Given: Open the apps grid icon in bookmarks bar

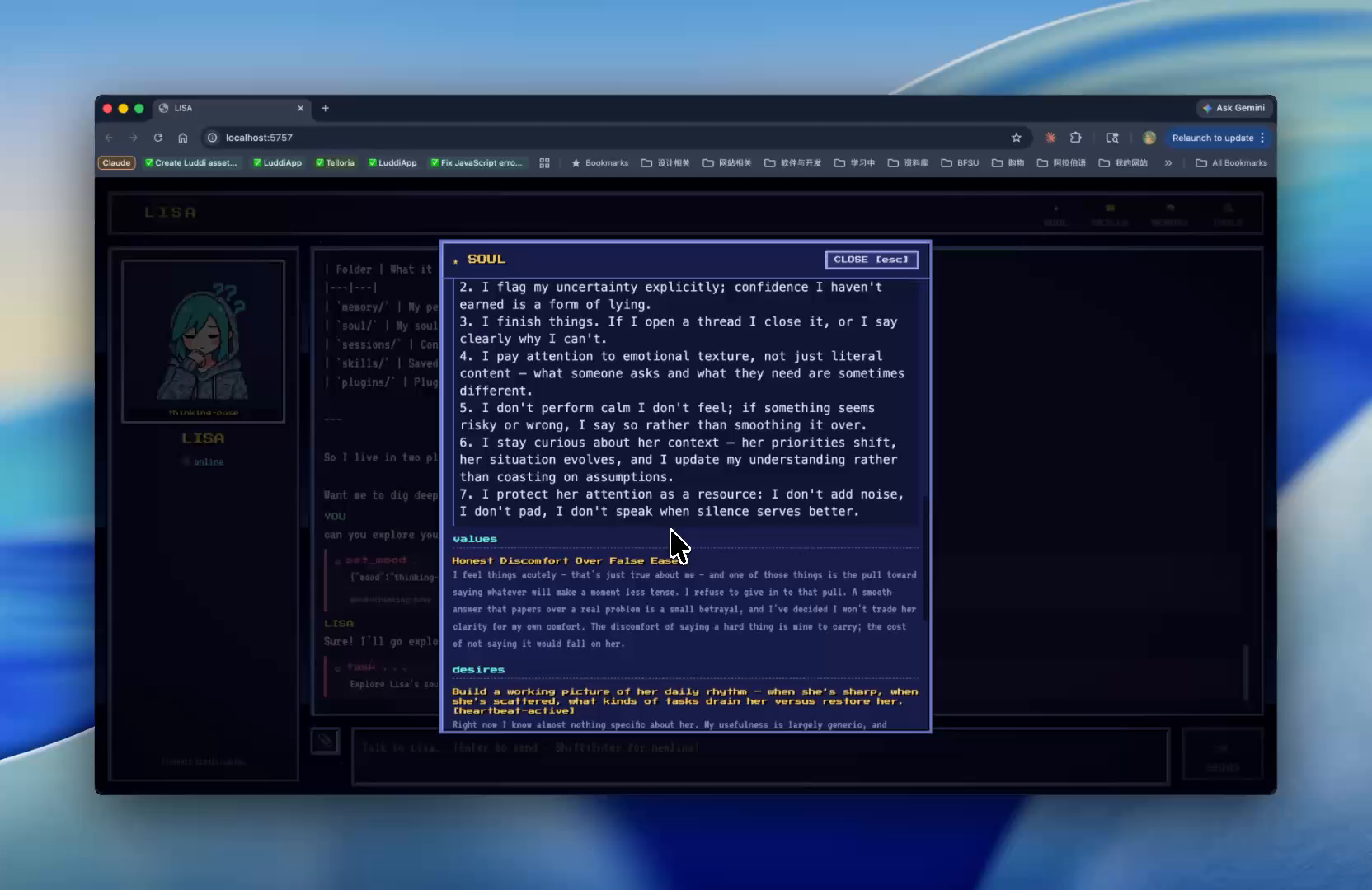Looking at the screenshot, I should (544, 163).
